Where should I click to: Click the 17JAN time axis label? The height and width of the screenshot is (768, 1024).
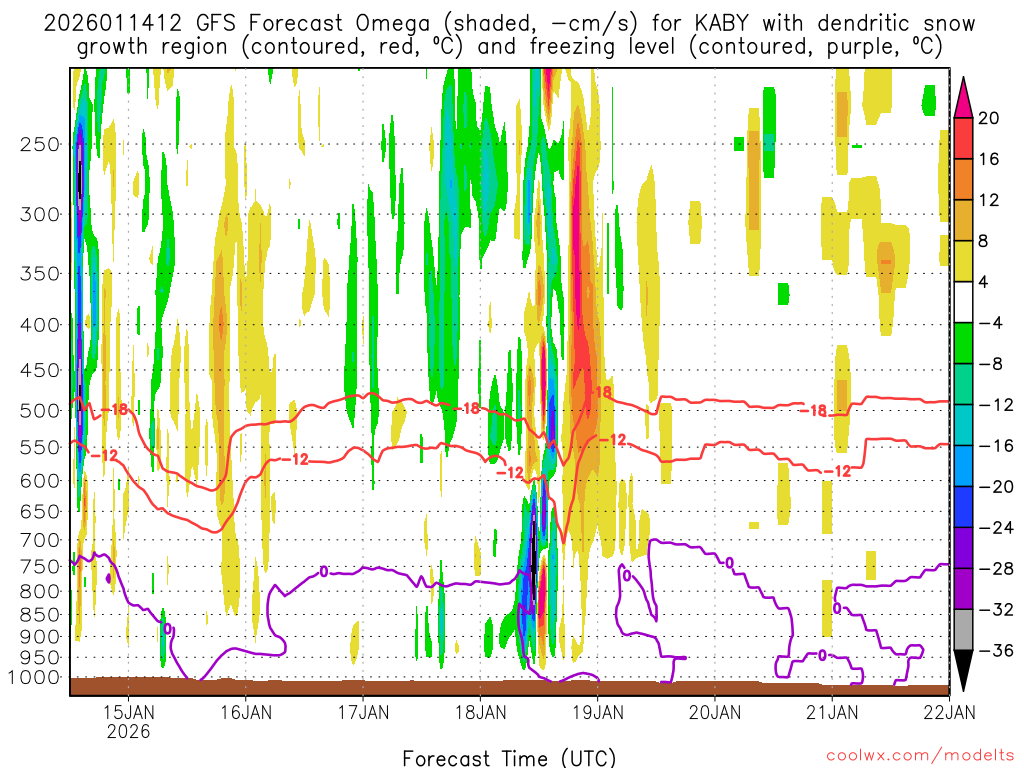pos(362,712)
